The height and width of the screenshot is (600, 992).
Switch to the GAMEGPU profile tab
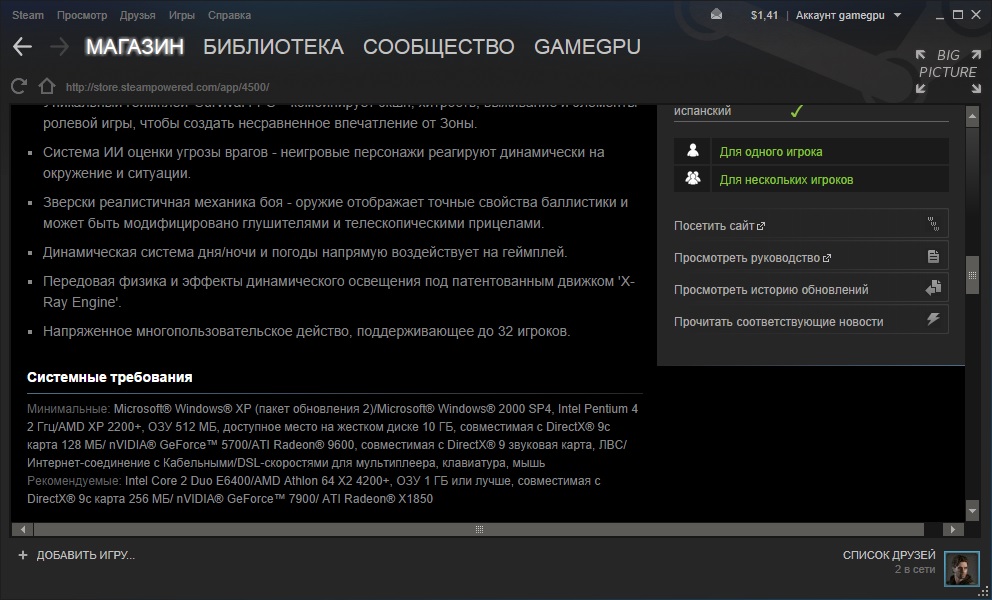tap(587, 47)
